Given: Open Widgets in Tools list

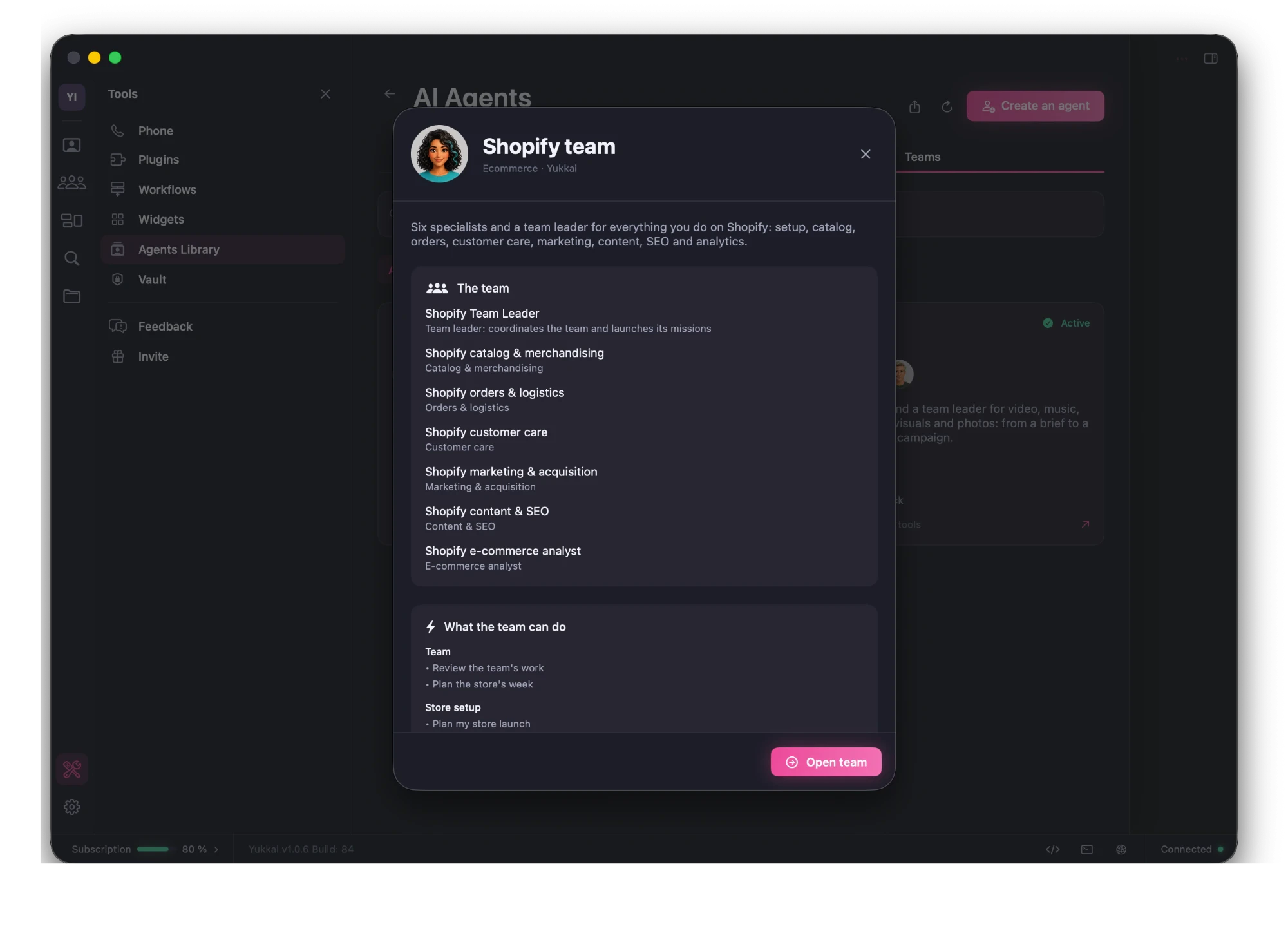Looking at the screenshot, I should tap(222, 220).
